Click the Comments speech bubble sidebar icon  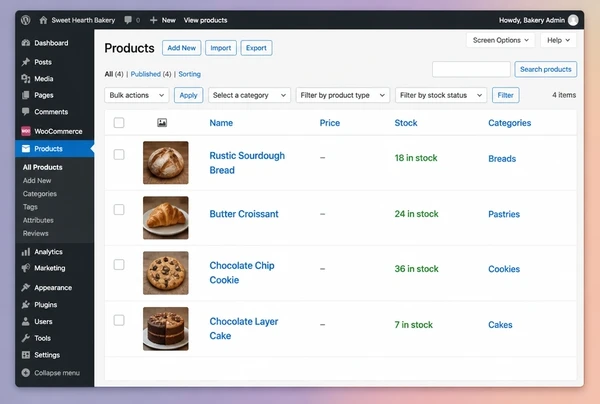click(26, 112)
